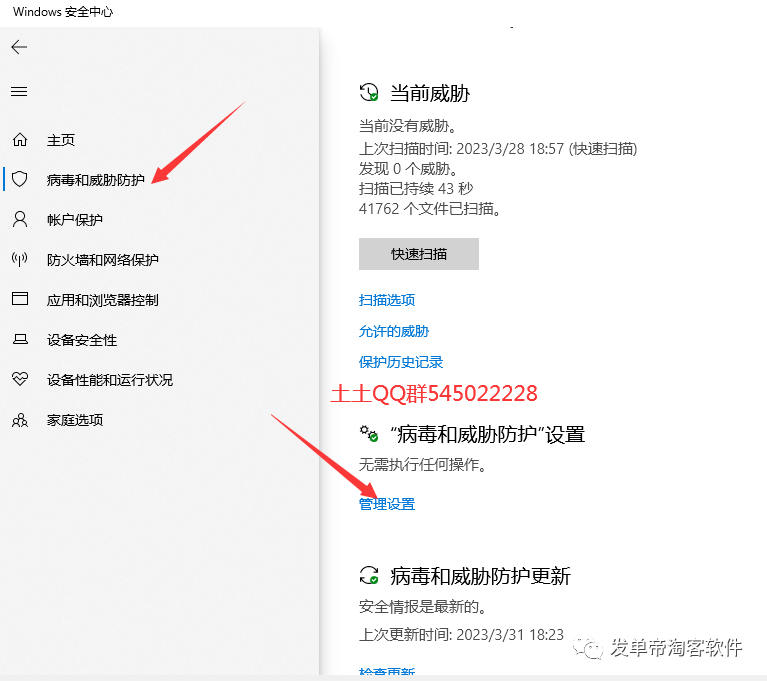Viewport: 767px width, 681px height.
Task: Open 防火墙和网络保护 section
Action: coord(103,260)
